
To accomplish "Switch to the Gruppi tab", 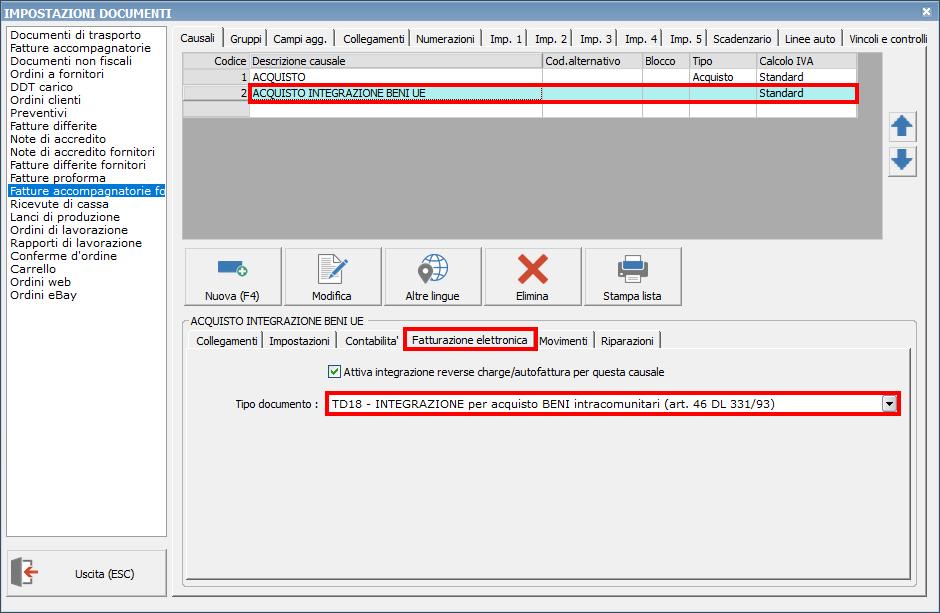I will coord(246,39).
